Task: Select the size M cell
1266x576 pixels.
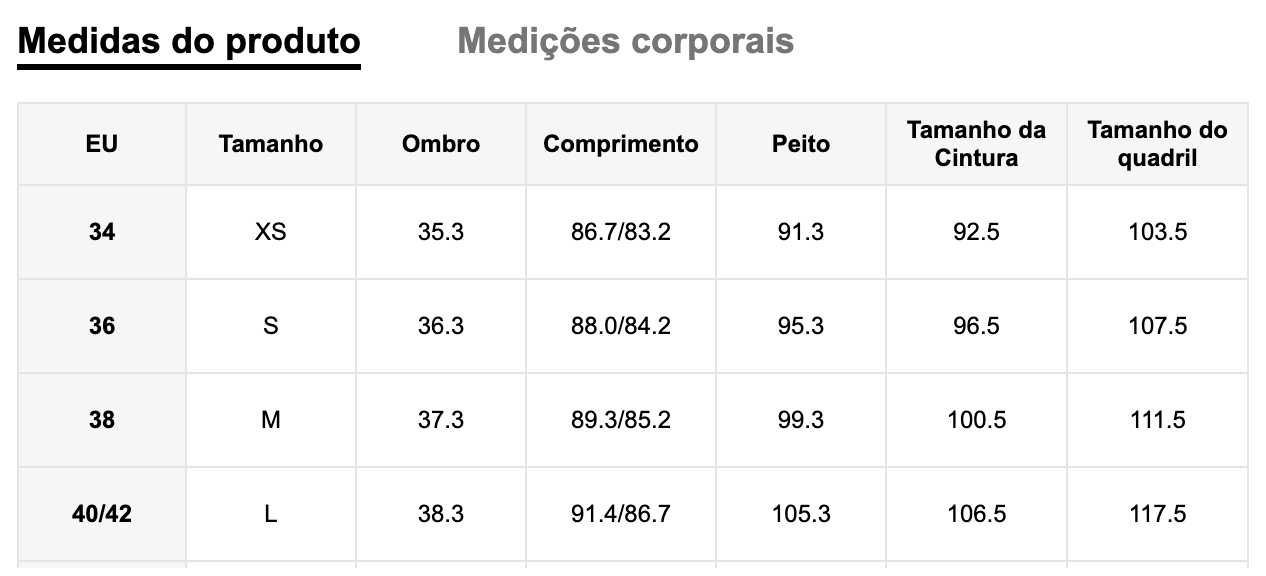Action: coord(271,420)
